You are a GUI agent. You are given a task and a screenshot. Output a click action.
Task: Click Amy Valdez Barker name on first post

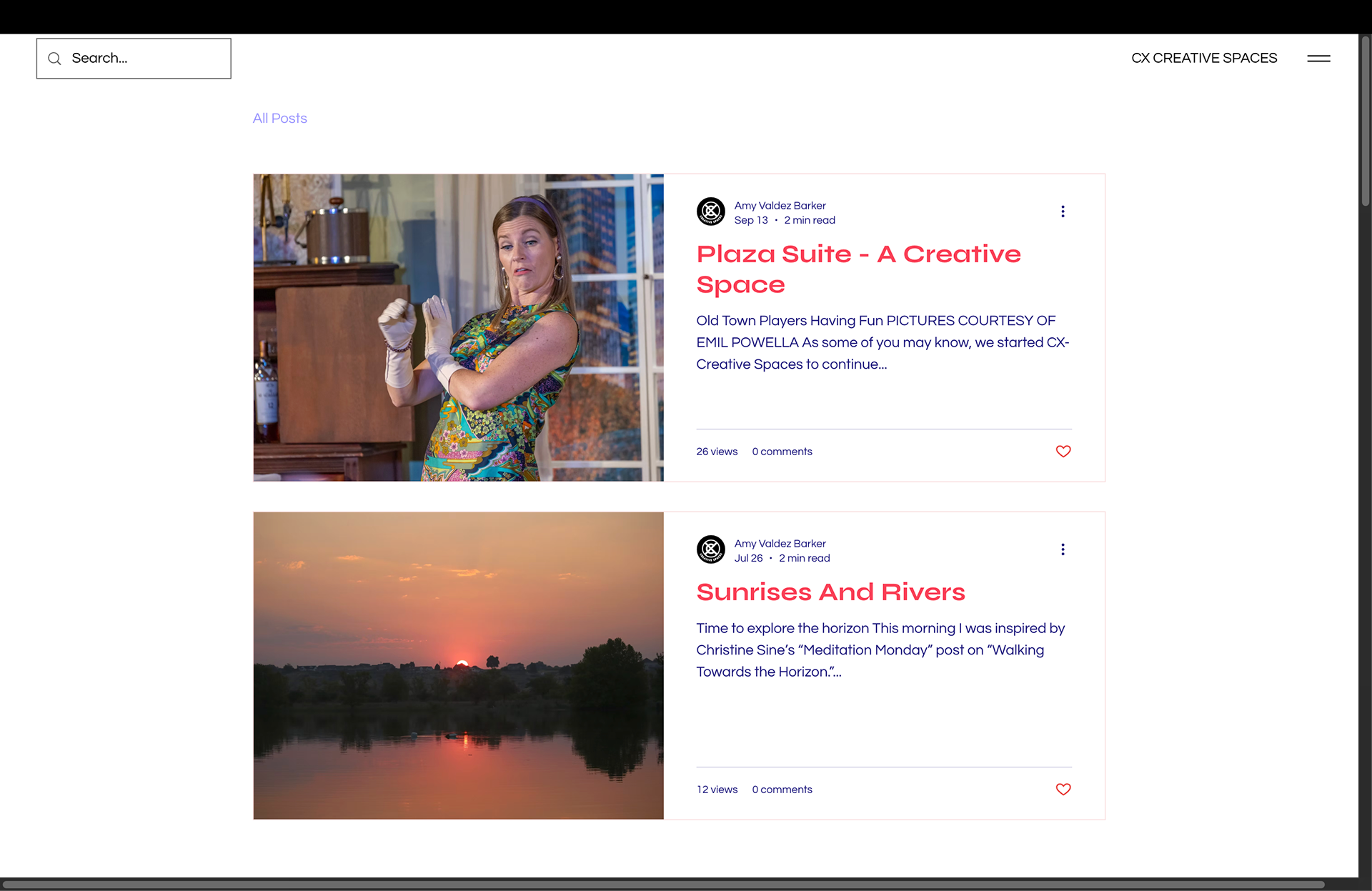coord(780,206)
